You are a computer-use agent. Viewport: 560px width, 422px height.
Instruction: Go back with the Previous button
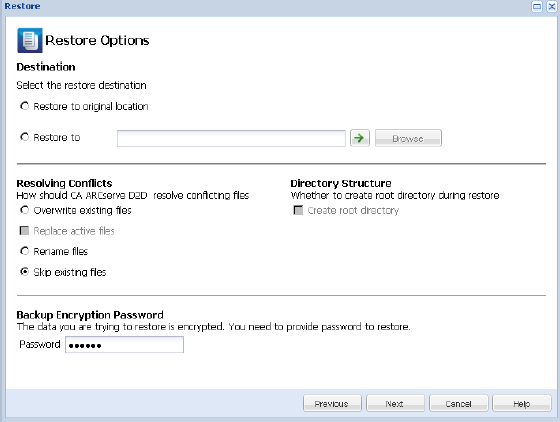click(332, 403)
